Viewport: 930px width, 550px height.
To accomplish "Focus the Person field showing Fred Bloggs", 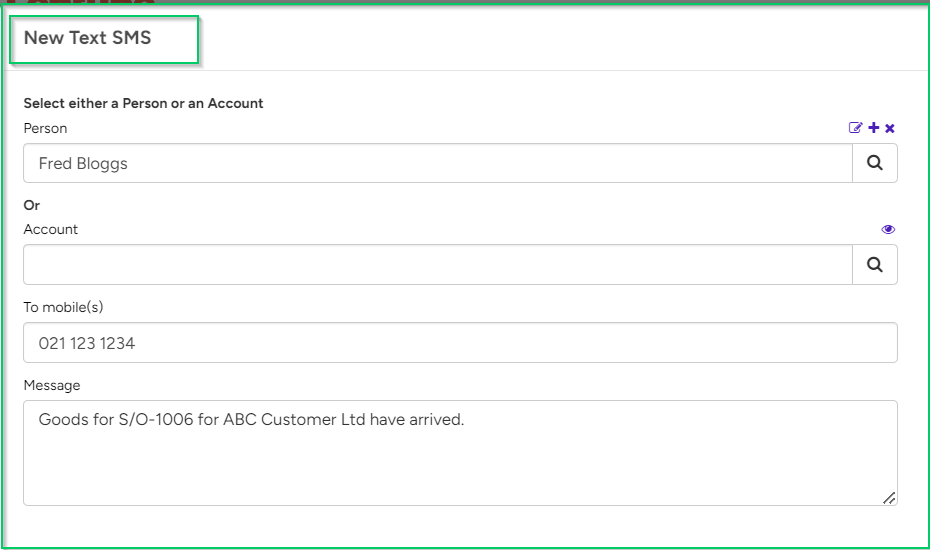I will click(x=438, y=163).
